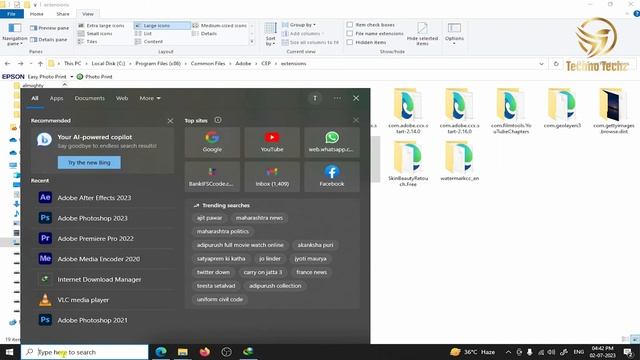Screen dimensions: 640x360
Task: Click Hide selected items button
Action: (x=422, y=34)
